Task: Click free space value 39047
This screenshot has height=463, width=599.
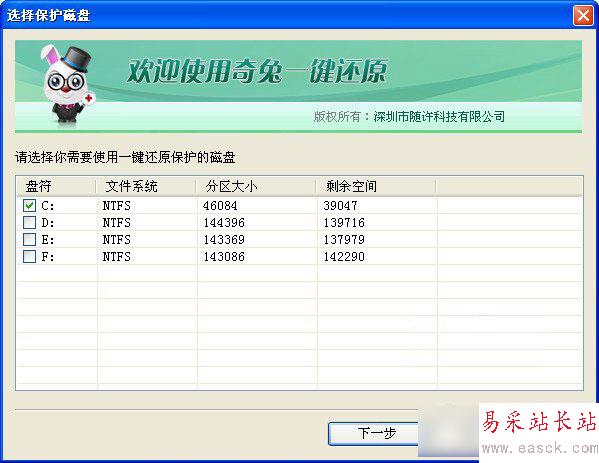Action: [340, 206]
